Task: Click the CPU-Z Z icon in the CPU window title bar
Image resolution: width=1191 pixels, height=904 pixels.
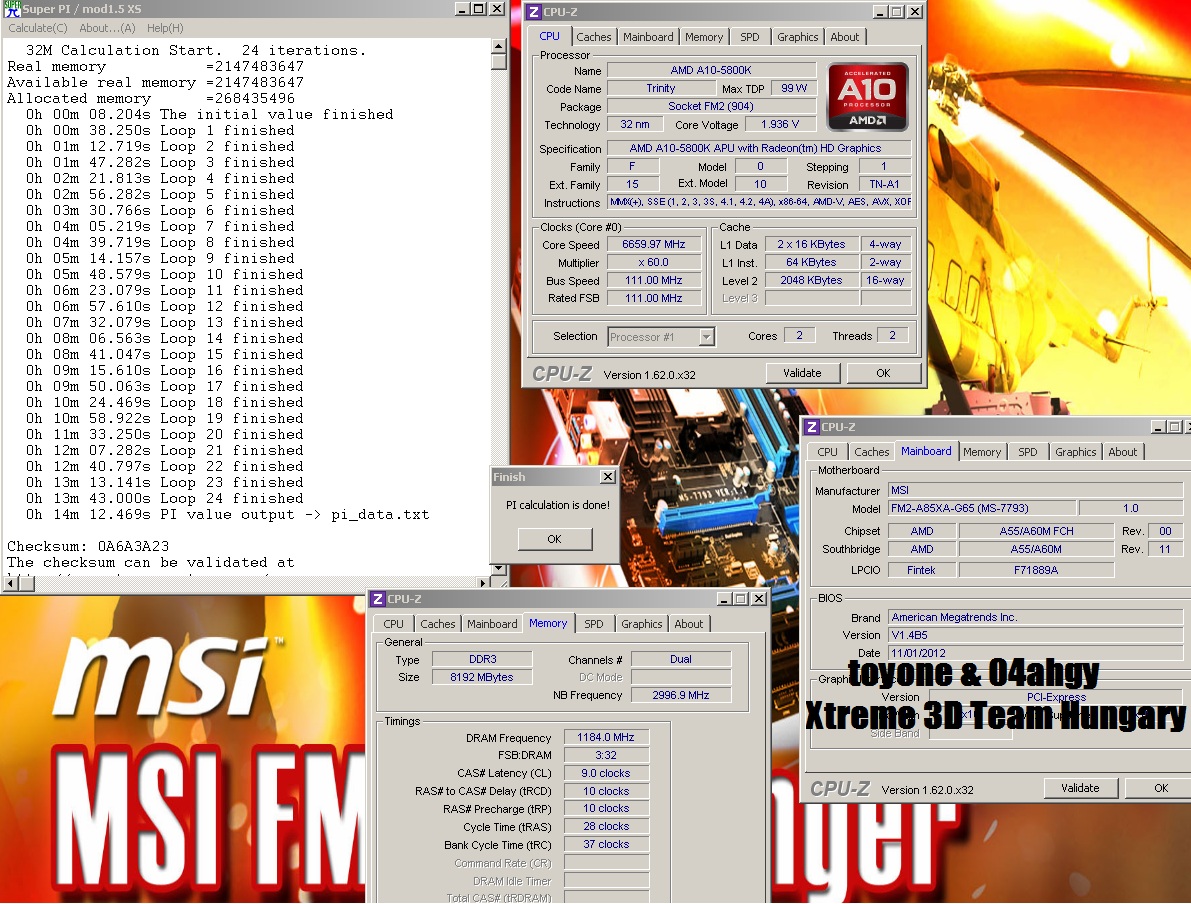Action: click(534, 12)
